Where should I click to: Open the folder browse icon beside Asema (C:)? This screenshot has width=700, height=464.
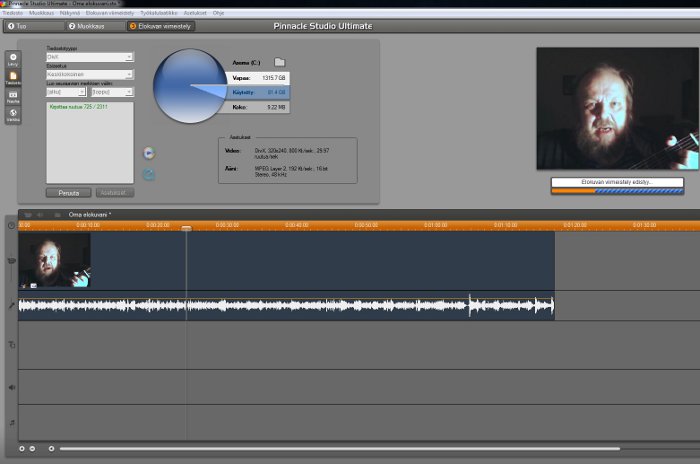tap(279, 62)
